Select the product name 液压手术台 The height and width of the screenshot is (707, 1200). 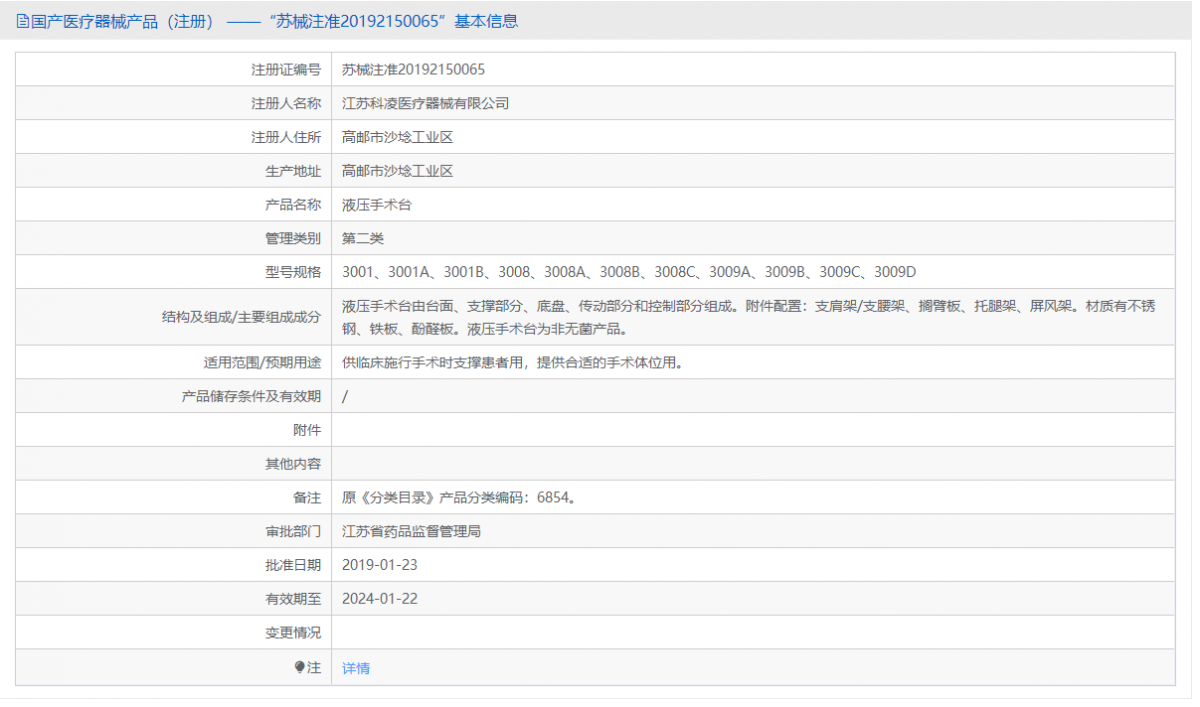tap(377, 205)
